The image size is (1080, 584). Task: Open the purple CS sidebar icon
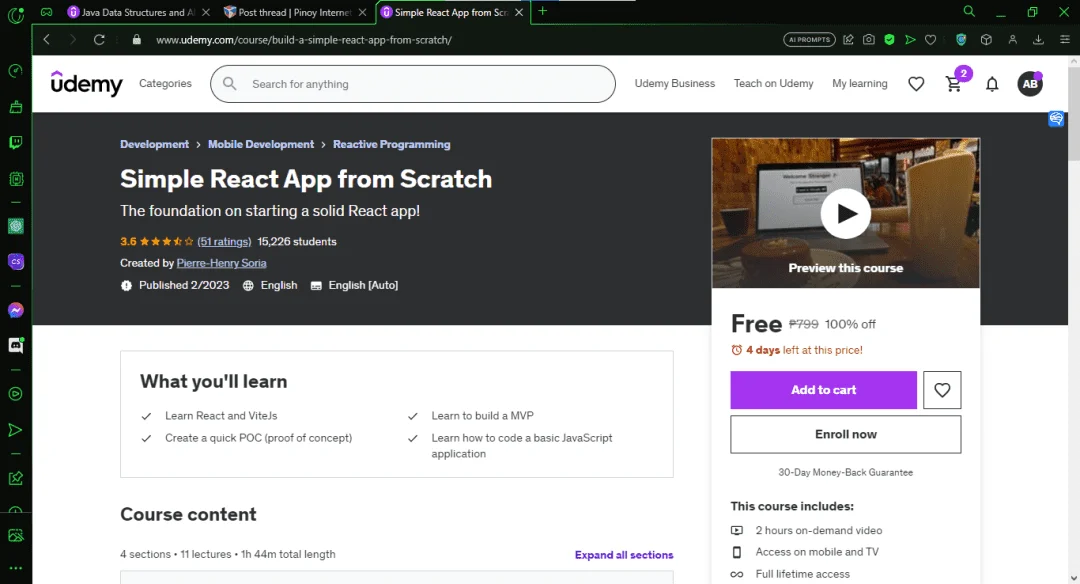coord(15,262)
